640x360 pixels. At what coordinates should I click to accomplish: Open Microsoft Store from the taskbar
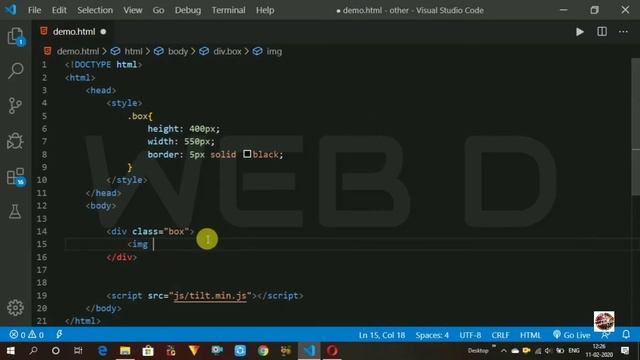pyautogui.click(x=148, y=351)
